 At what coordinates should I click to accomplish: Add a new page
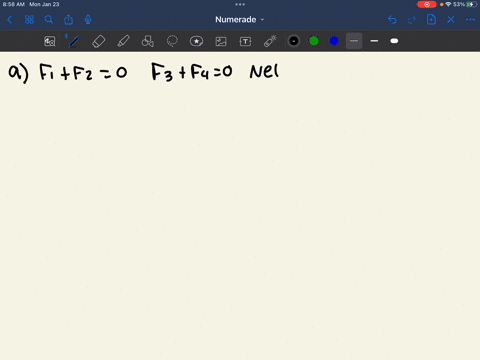tap(431, 19)
